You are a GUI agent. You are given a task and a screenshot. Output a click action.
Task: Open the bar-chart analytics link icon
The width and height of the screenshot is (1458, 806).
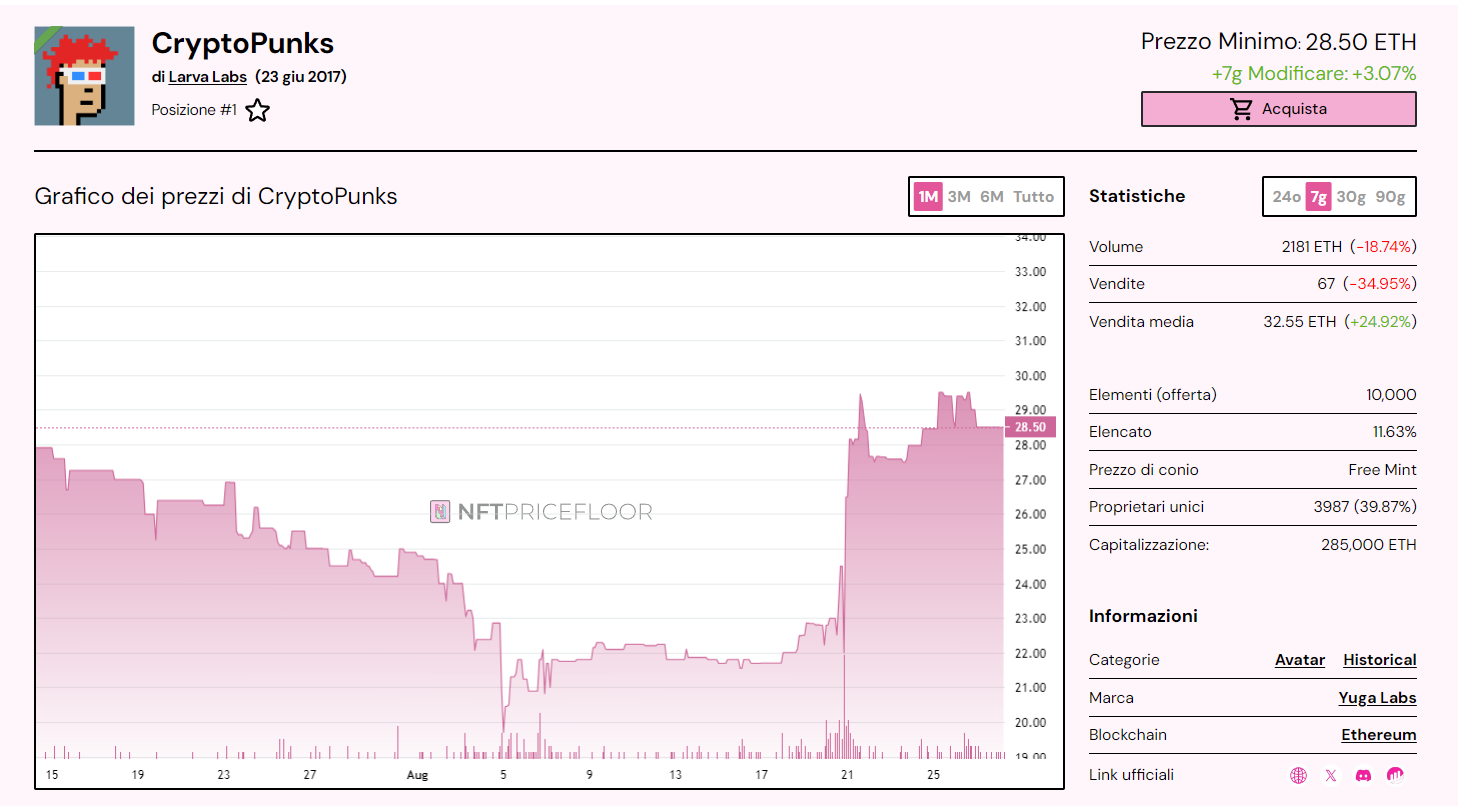(x=1395, y=775)
